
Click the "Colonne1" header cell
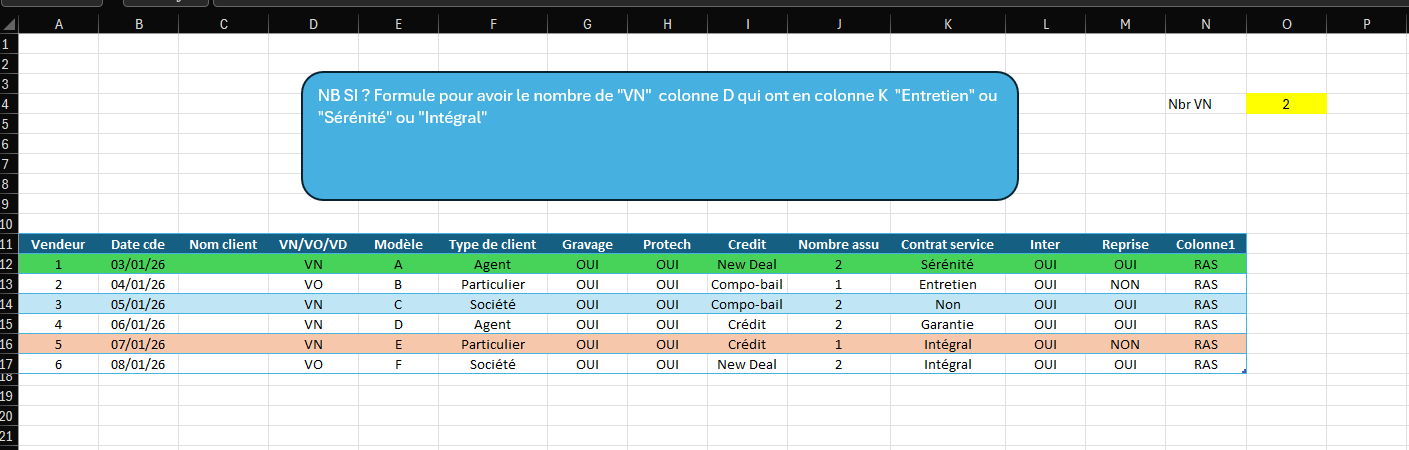[x=1205, y=244]
